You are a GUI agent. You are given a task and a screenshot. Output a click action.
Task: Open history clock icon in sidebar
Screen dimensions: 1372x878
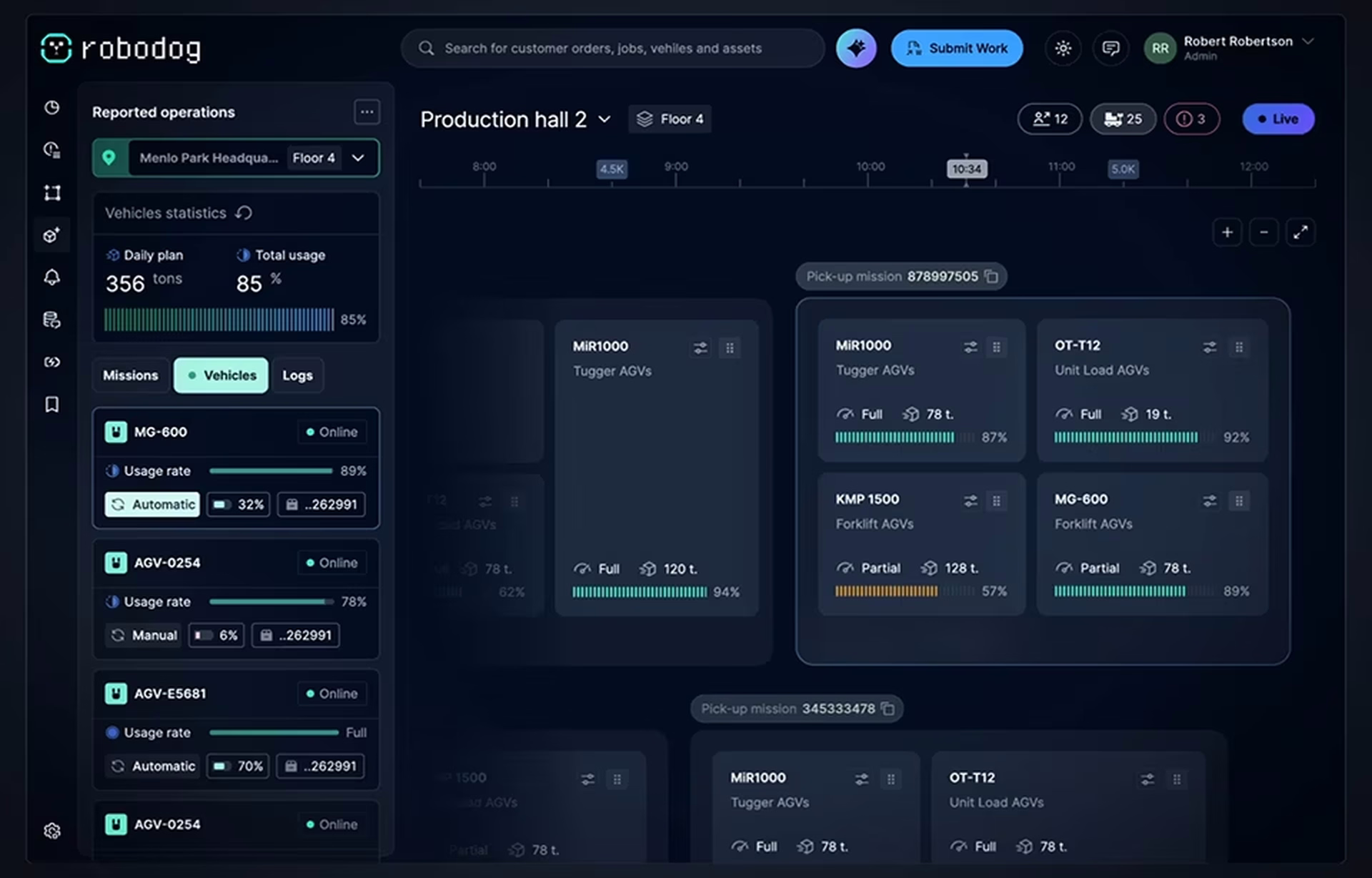pyautogui.click(x=52, y=150)
